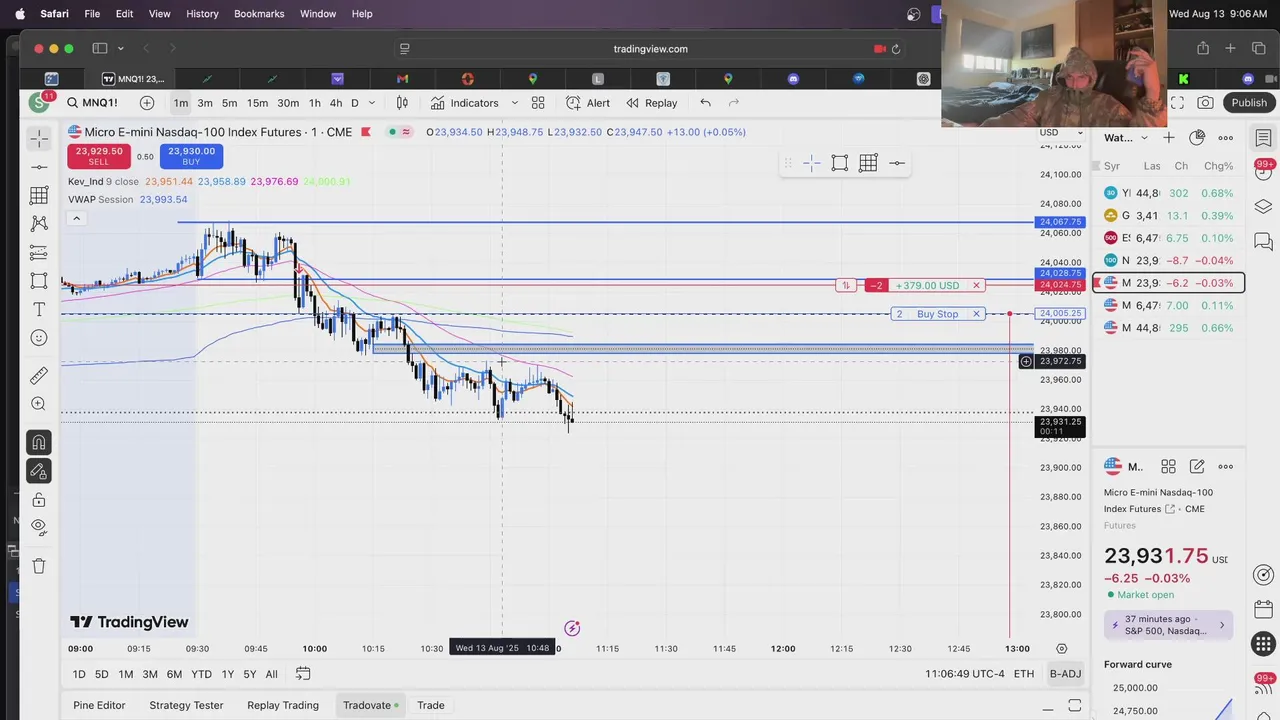Reverse the position with the arrows icon
This screenshot has height=720, width=1280.
(846, 285)
